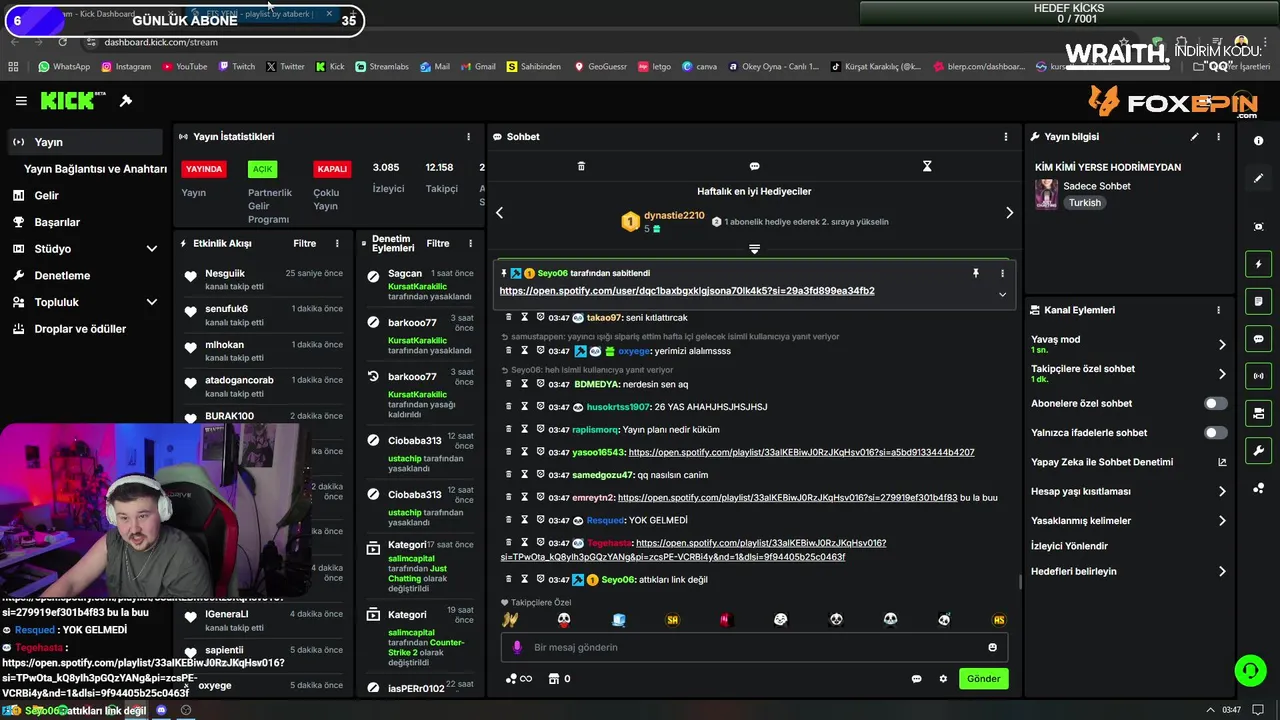1280x720 pixels.
Task: Open Yayın İstatistikleri panel options menu
Action: click(x=468, y=137)
